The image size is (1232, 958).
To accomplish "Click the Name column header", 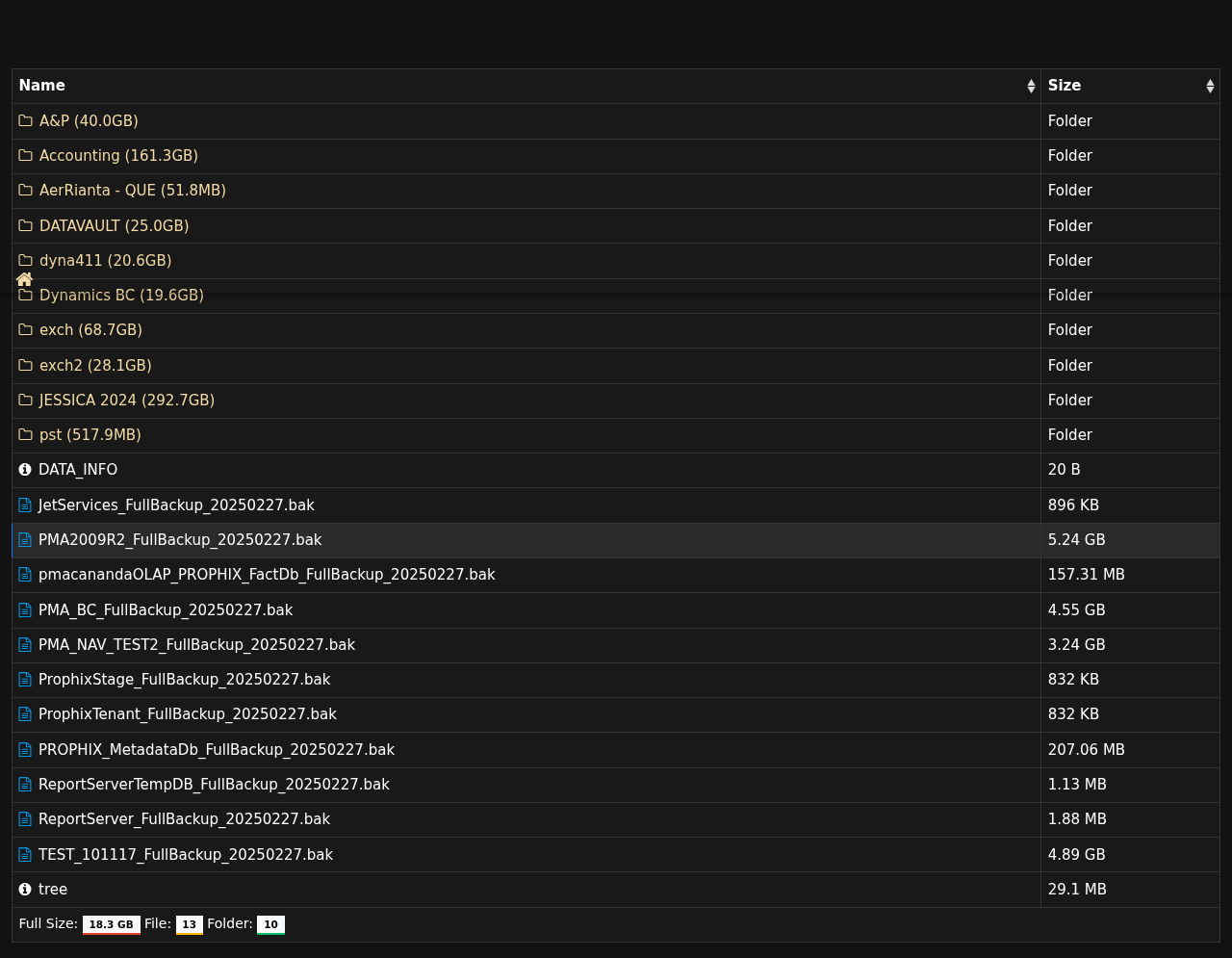I will pyautogui.click(x=42, y=86).
